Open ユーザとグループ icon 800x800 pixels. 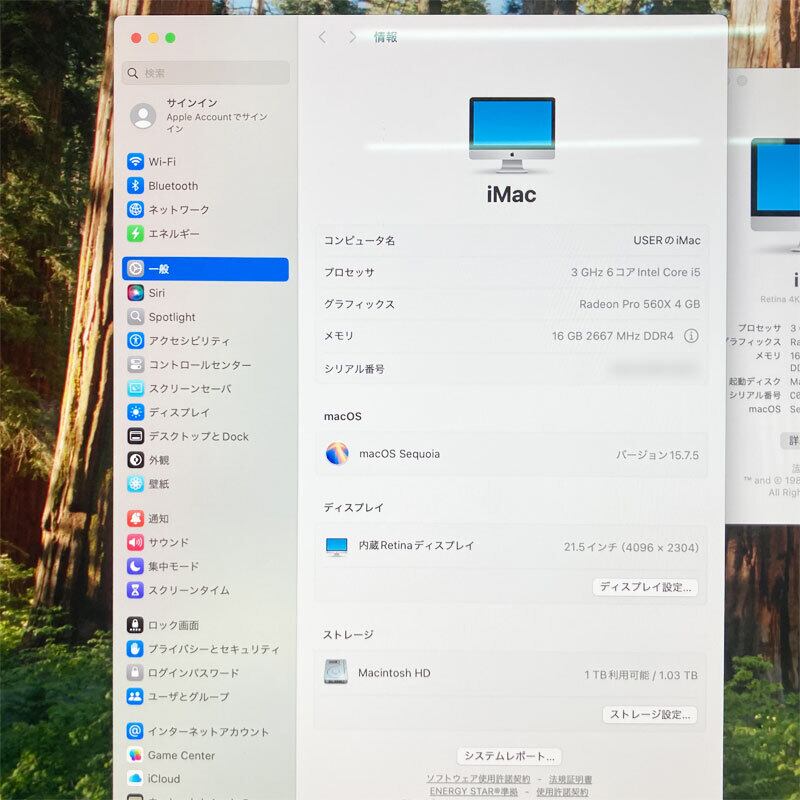click(135, 696)
